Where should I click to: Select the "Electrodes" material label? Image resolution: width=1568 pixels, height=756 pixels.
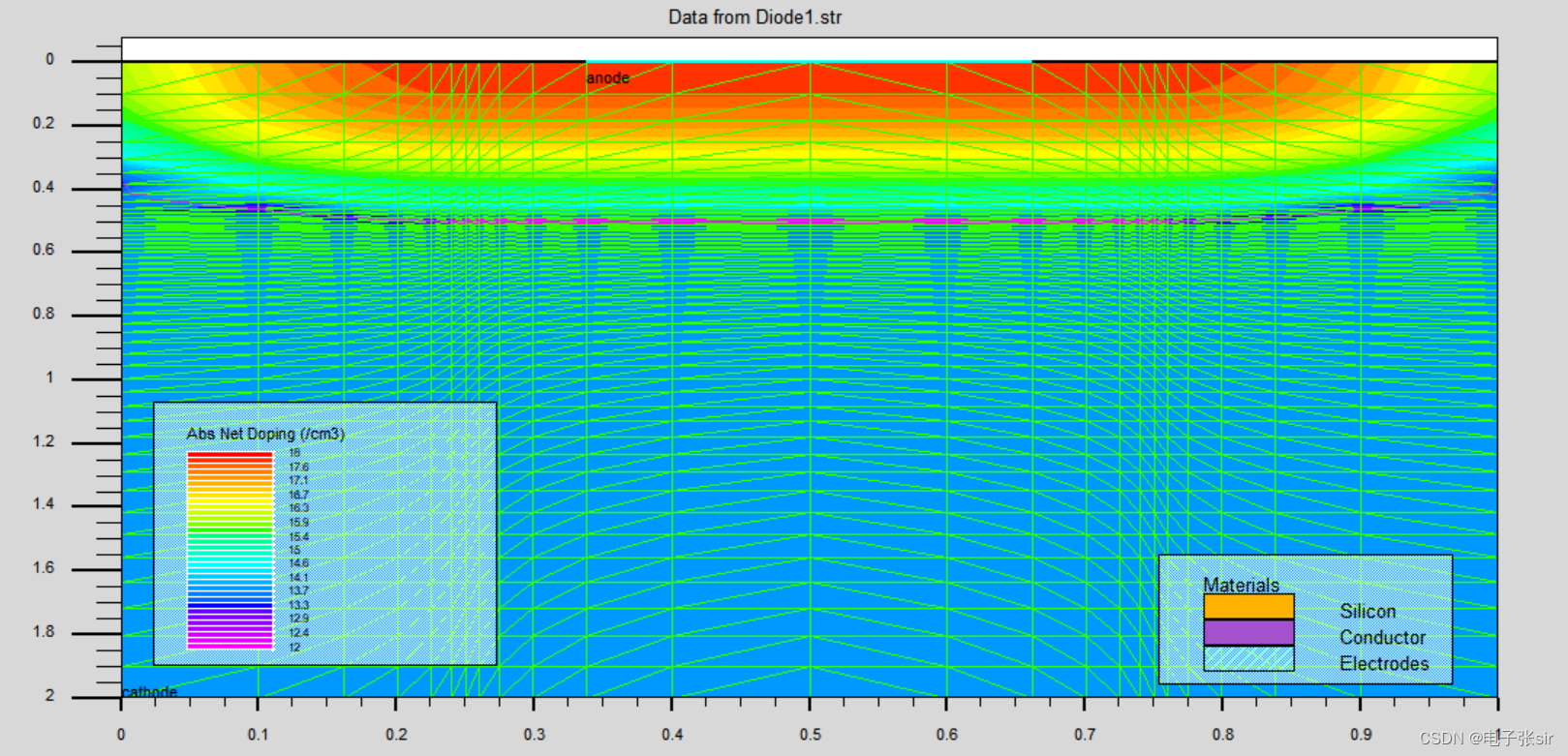tap(1384, 664)
